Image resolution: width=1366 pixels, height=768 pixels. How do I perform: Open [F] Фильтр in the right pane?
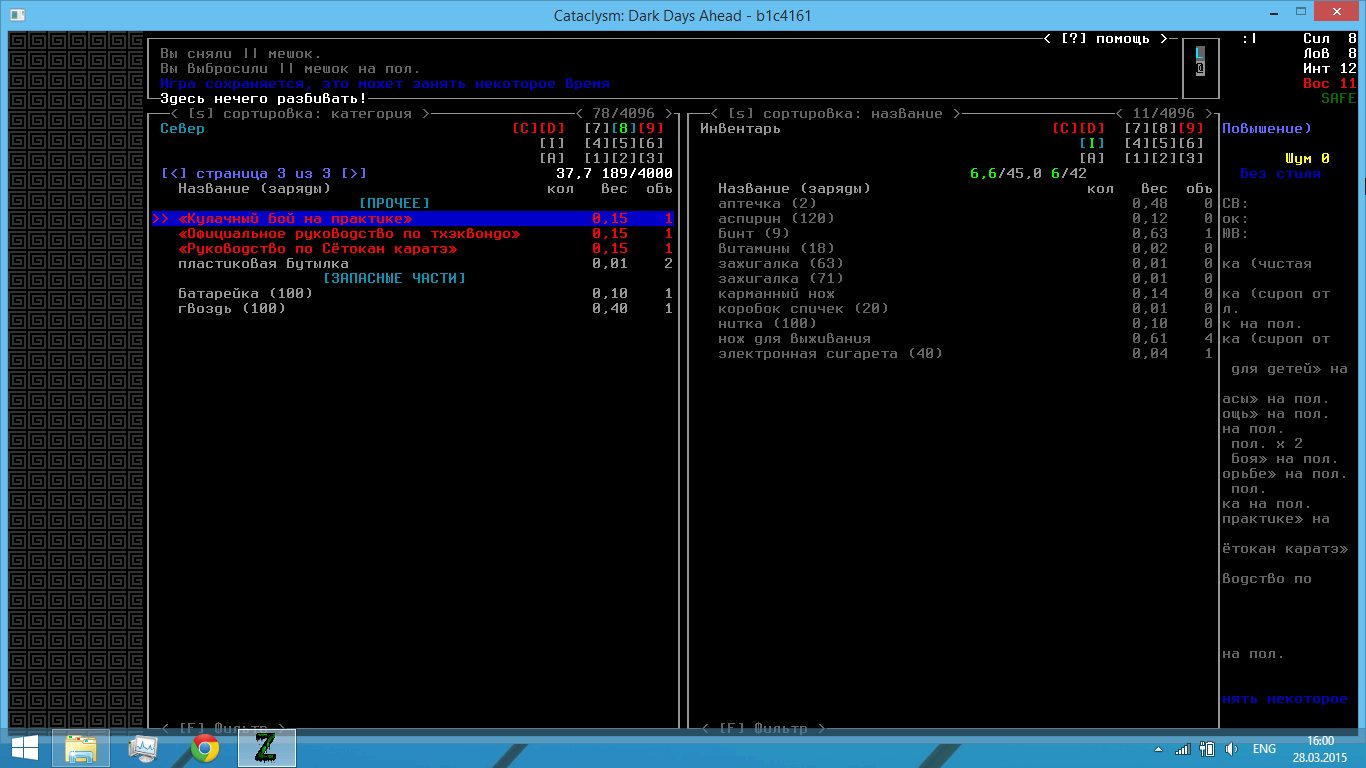(x=763, y=729)
